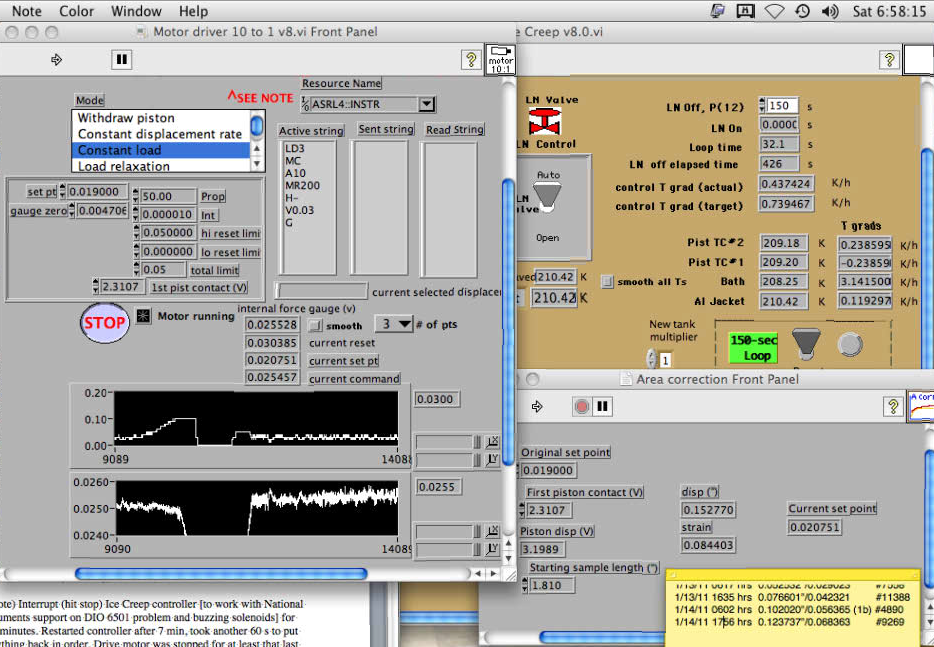Open the Window menu
The image size is (934, 647).
point(136,11)
